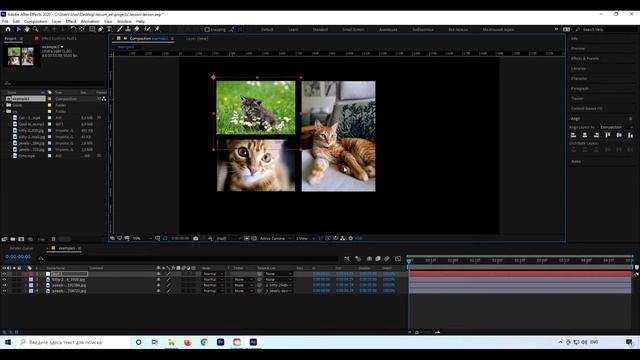Screen dimensions: 640x360
Task: Click the Motion Blur enable icon in timeline
Action: pyautogui.click(x=387, y=259)
